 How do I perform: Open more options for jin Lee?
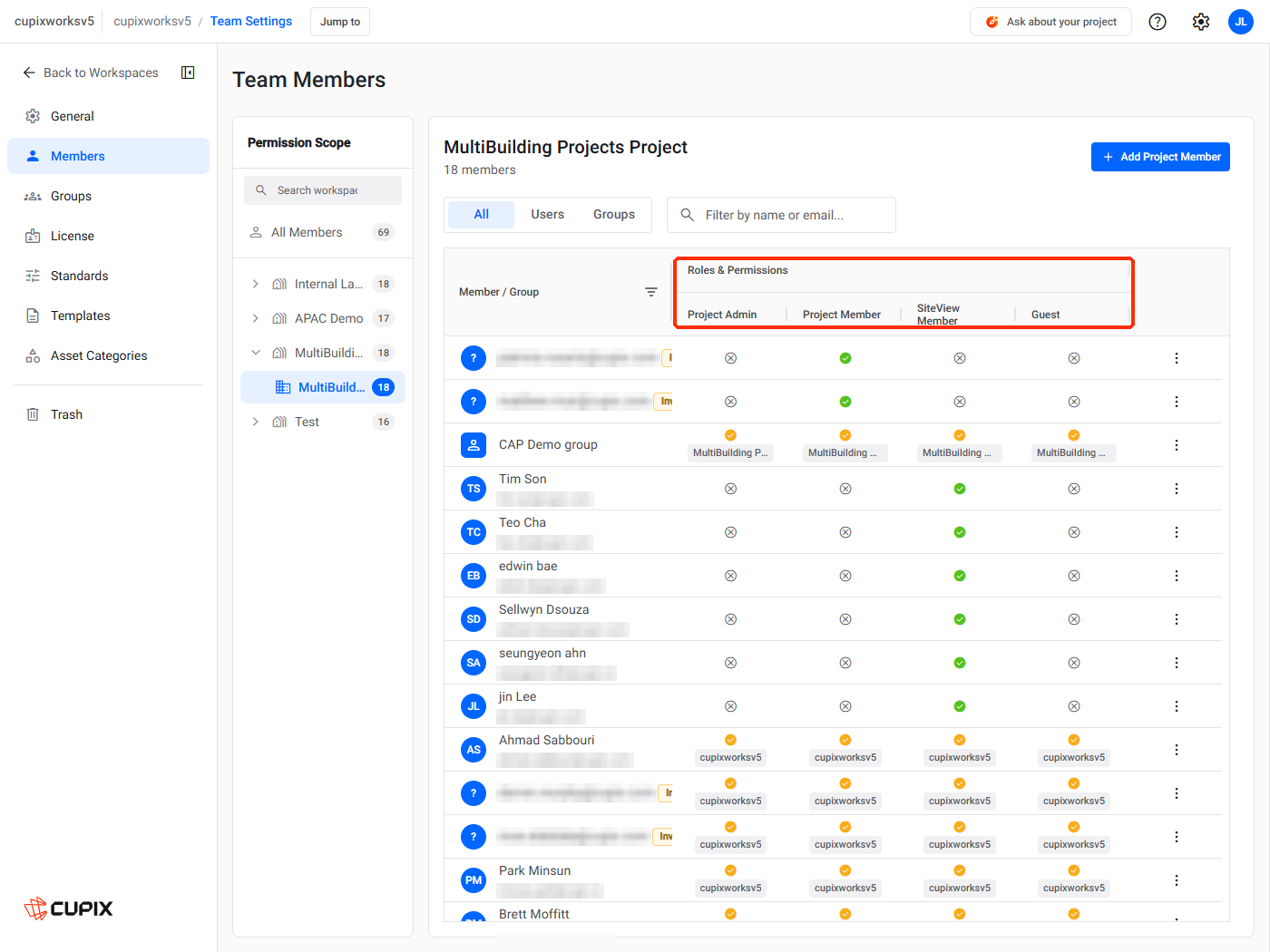point(1177,706)
